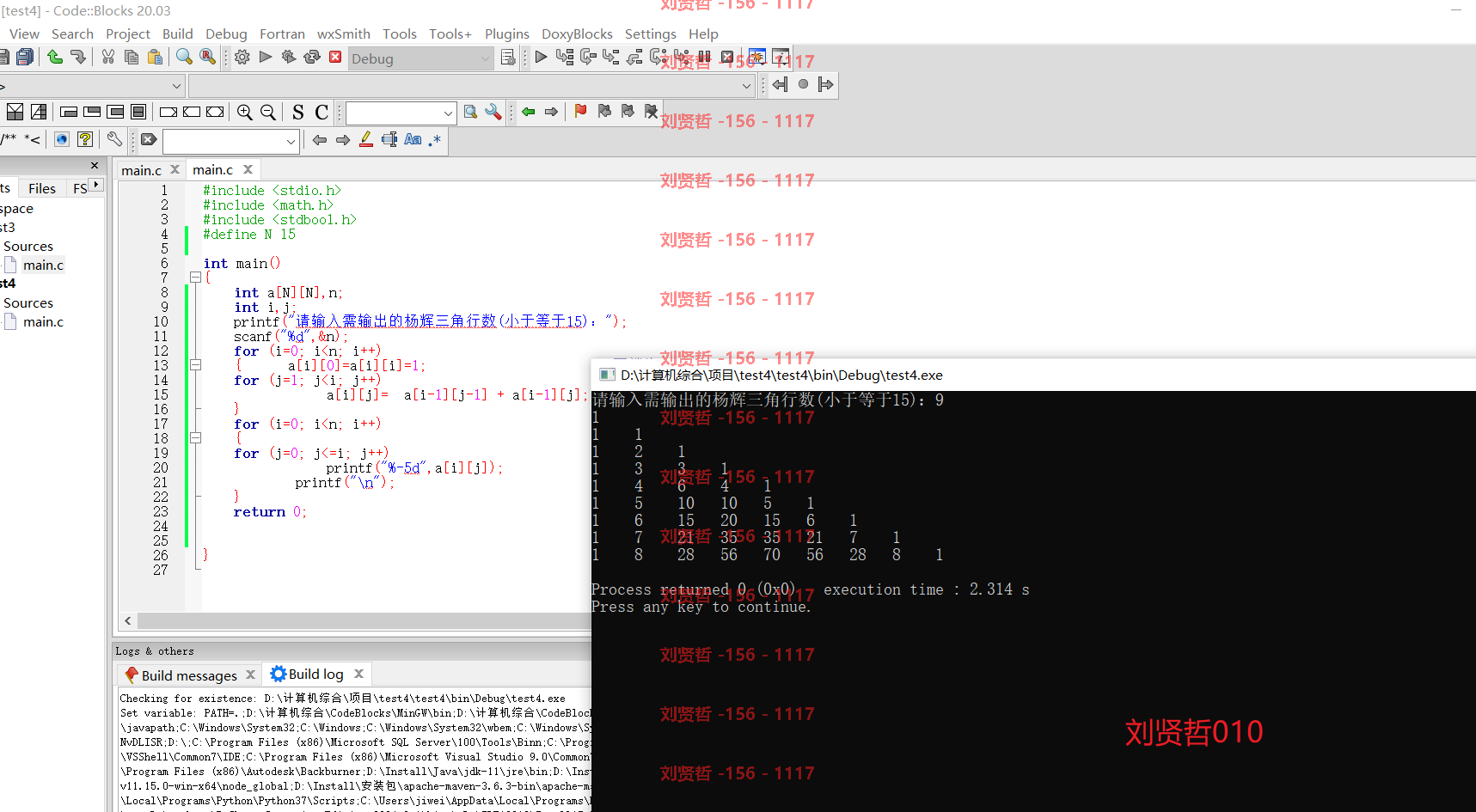Toggle Match case Aa option
Viewport: 1476px width, 812px height.
(x=413, y=139)
